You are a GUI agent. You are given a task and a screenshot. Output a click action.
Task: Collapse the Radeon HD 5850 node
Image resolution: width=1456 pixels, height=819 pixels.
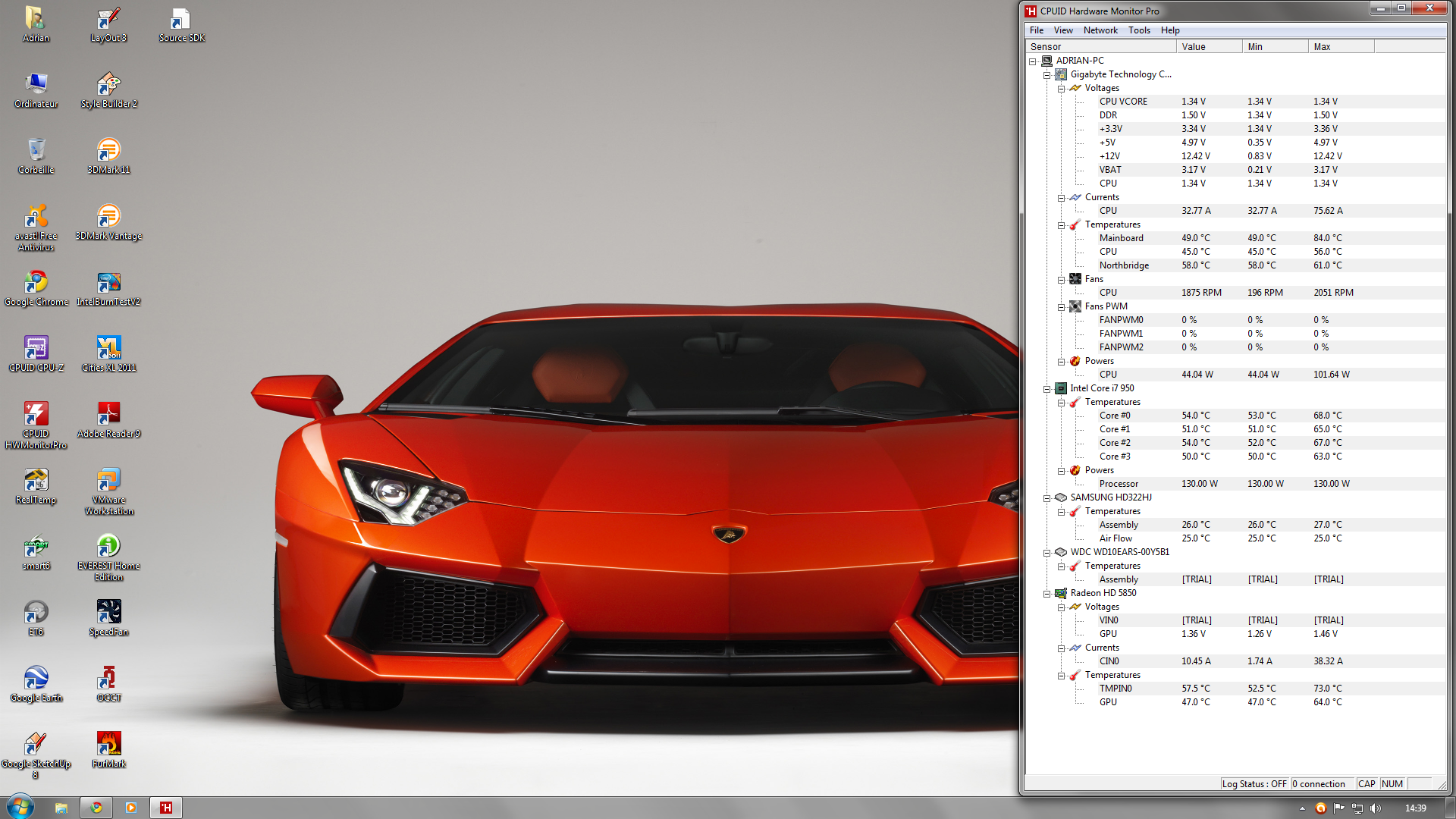(x=1046, y=594)
